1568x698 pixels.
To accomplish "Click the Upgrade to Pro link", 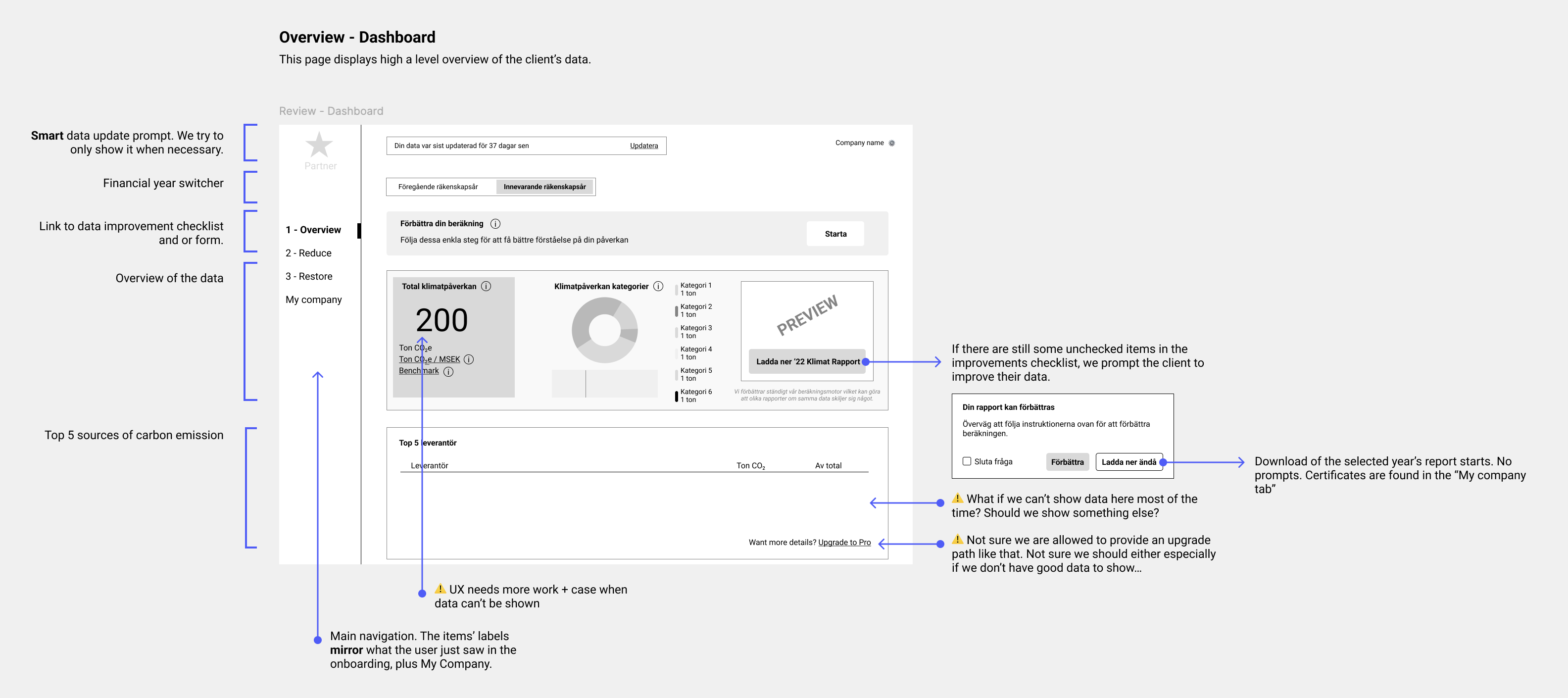I will click(844, 542).
